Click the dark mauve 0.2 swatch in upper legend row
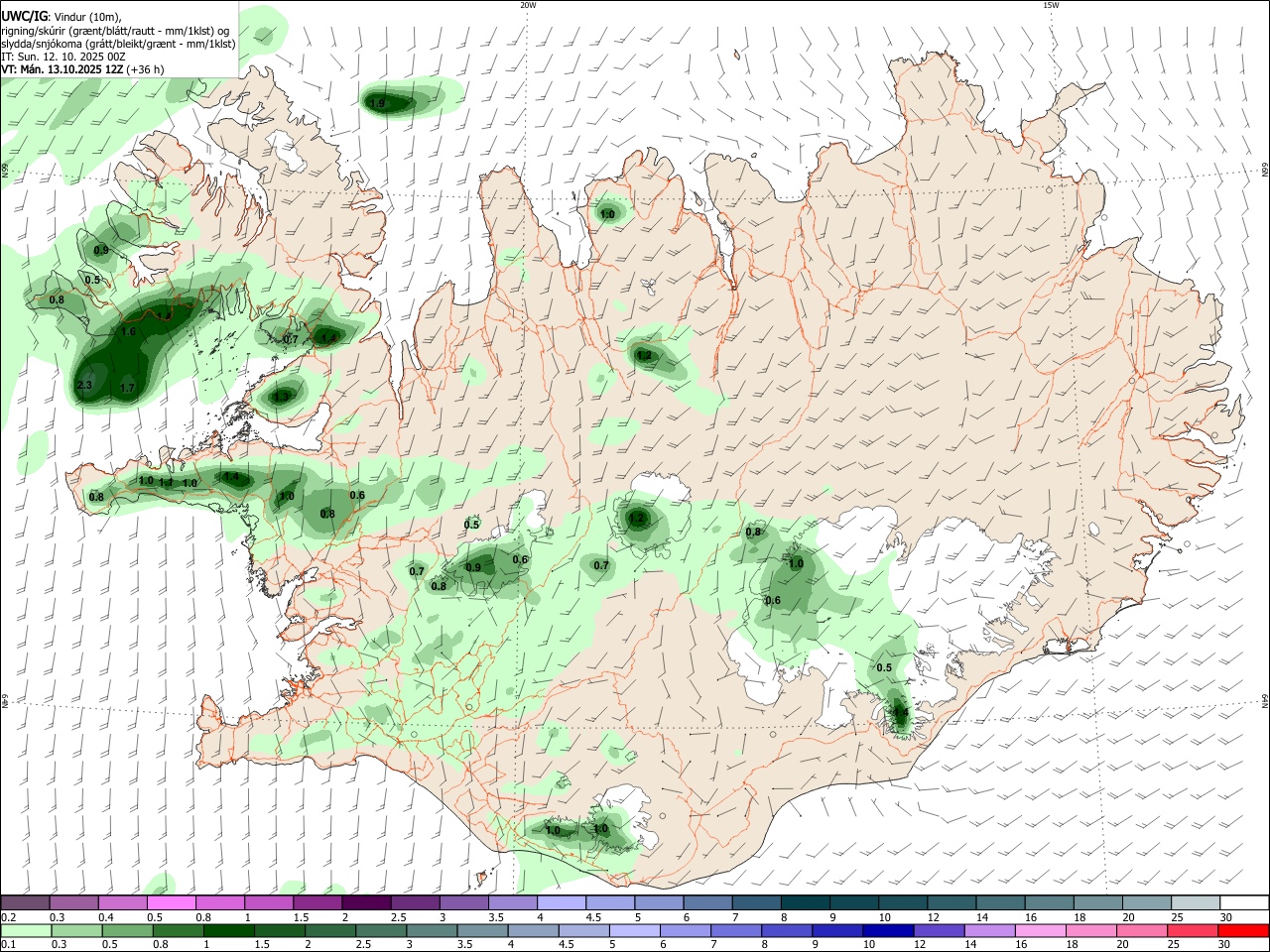 [25, 902]
